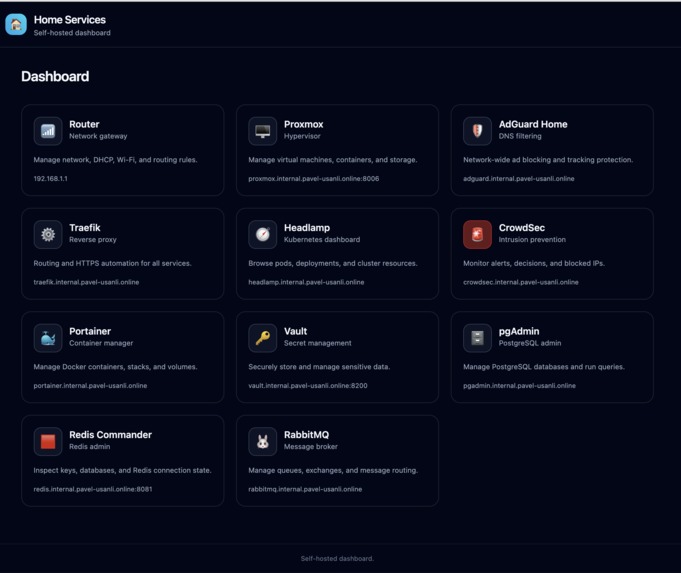Click the vault.internal.pavel-usanli.online:8200 address
681x573 pixels.
click(308, 385)
